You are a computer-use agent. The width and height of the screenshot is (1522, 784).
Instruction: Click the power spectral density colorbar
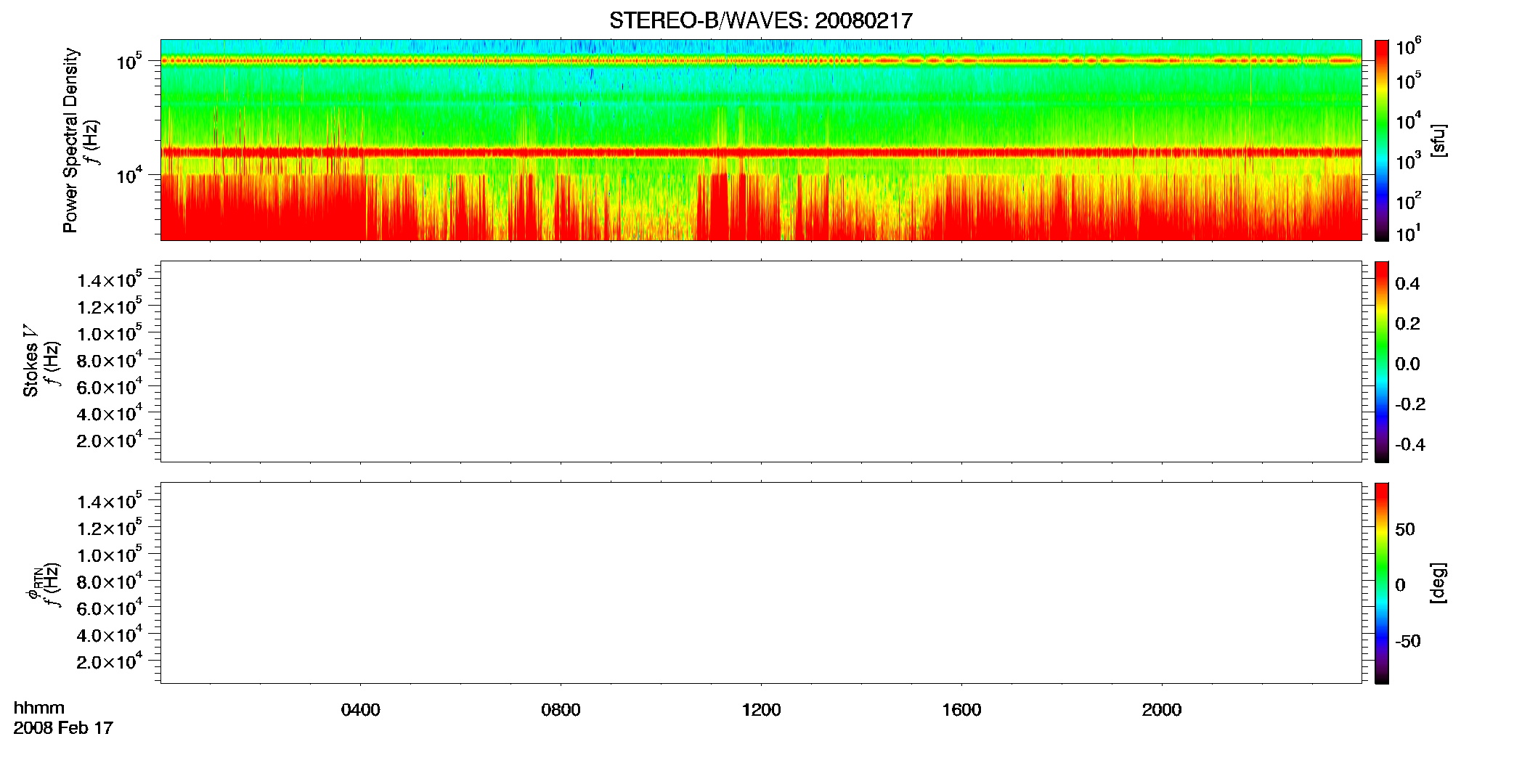[x=1382, y=139]
